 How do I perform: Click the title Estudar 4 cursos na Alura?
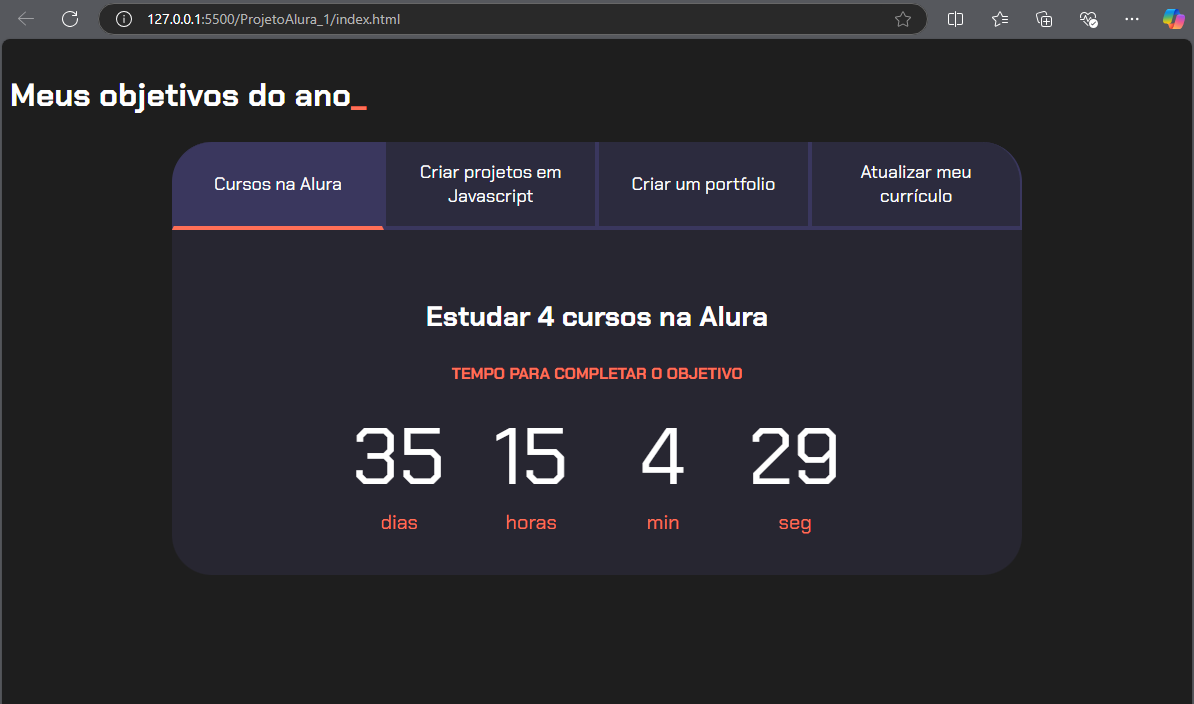click(x=596, y=316)
